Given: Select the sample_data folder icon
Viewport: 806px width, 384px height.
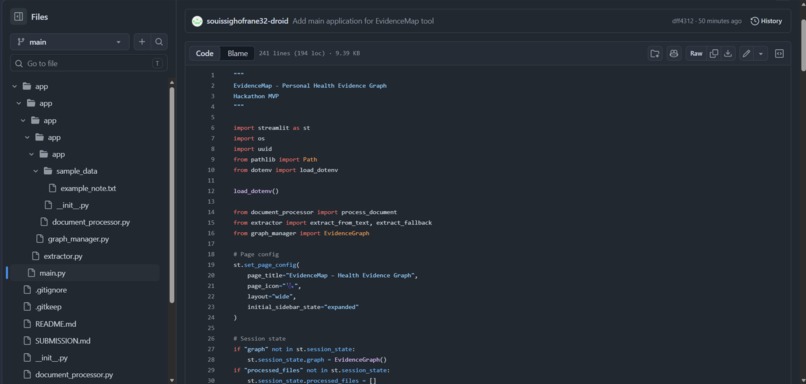Looking at the screenshot, I should pos(48,171).
